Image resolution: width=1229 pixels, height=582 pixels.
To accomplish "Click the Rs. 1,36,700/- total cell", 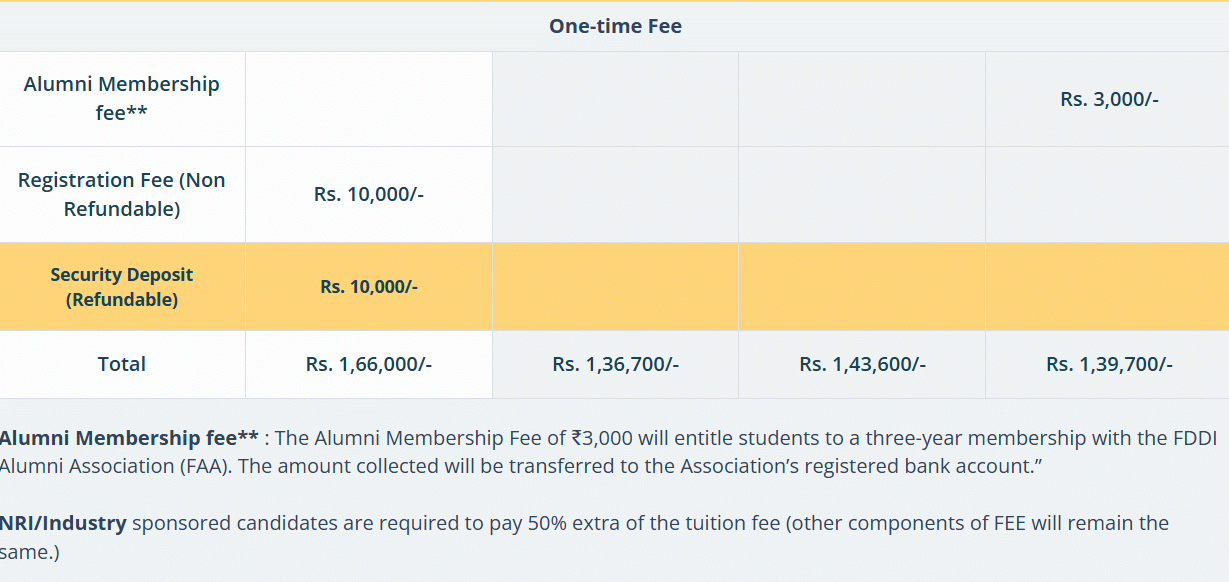I will pos(615,364).
